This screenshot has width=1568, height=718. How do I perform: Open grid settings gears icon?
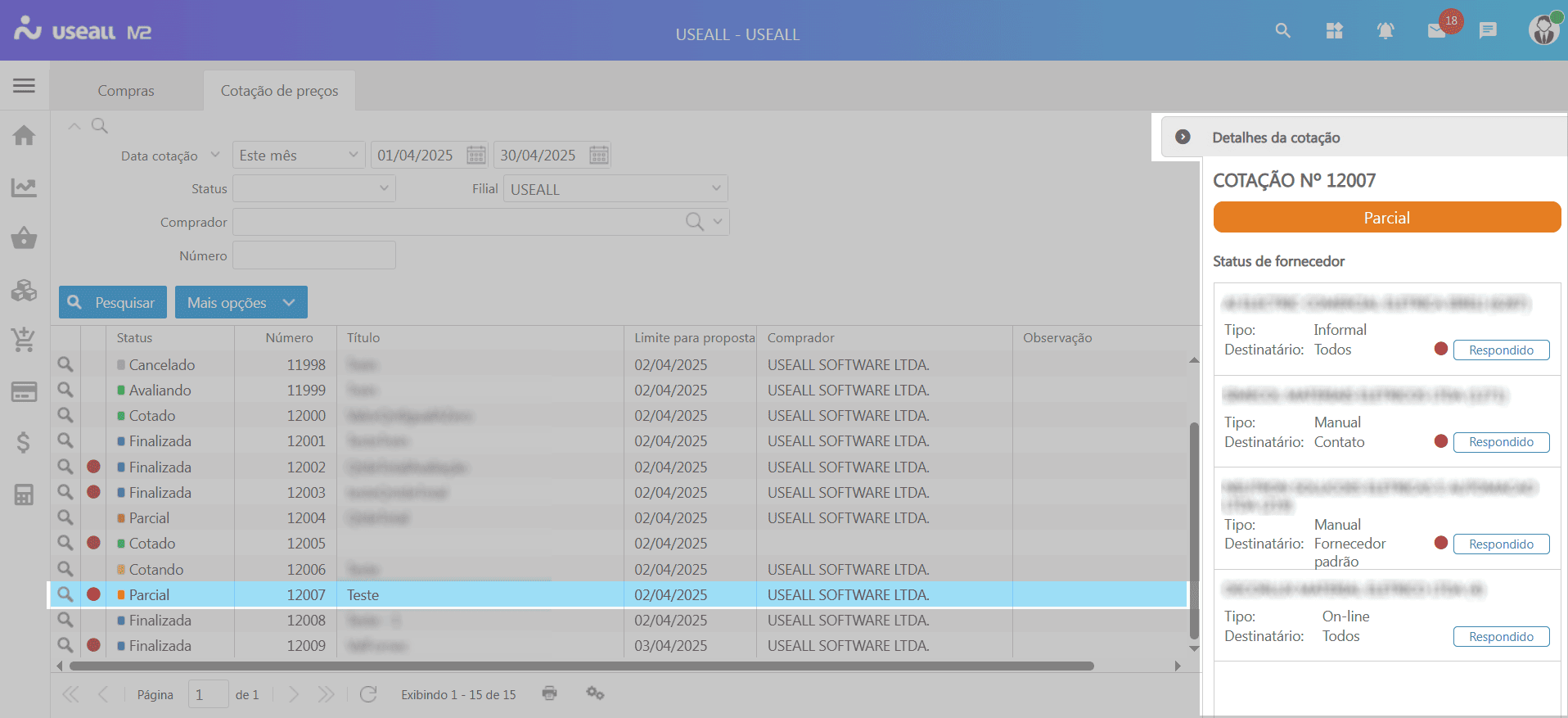(595, 693)
